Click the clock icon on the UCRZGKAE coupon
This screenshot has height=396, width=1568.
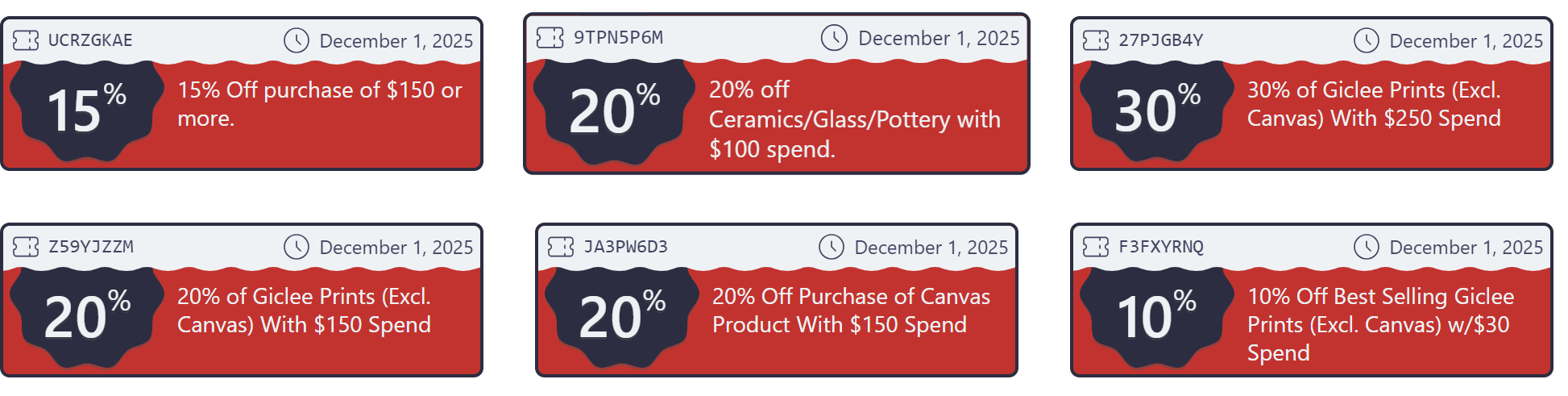pyautogui.click(x=297, y=40)
